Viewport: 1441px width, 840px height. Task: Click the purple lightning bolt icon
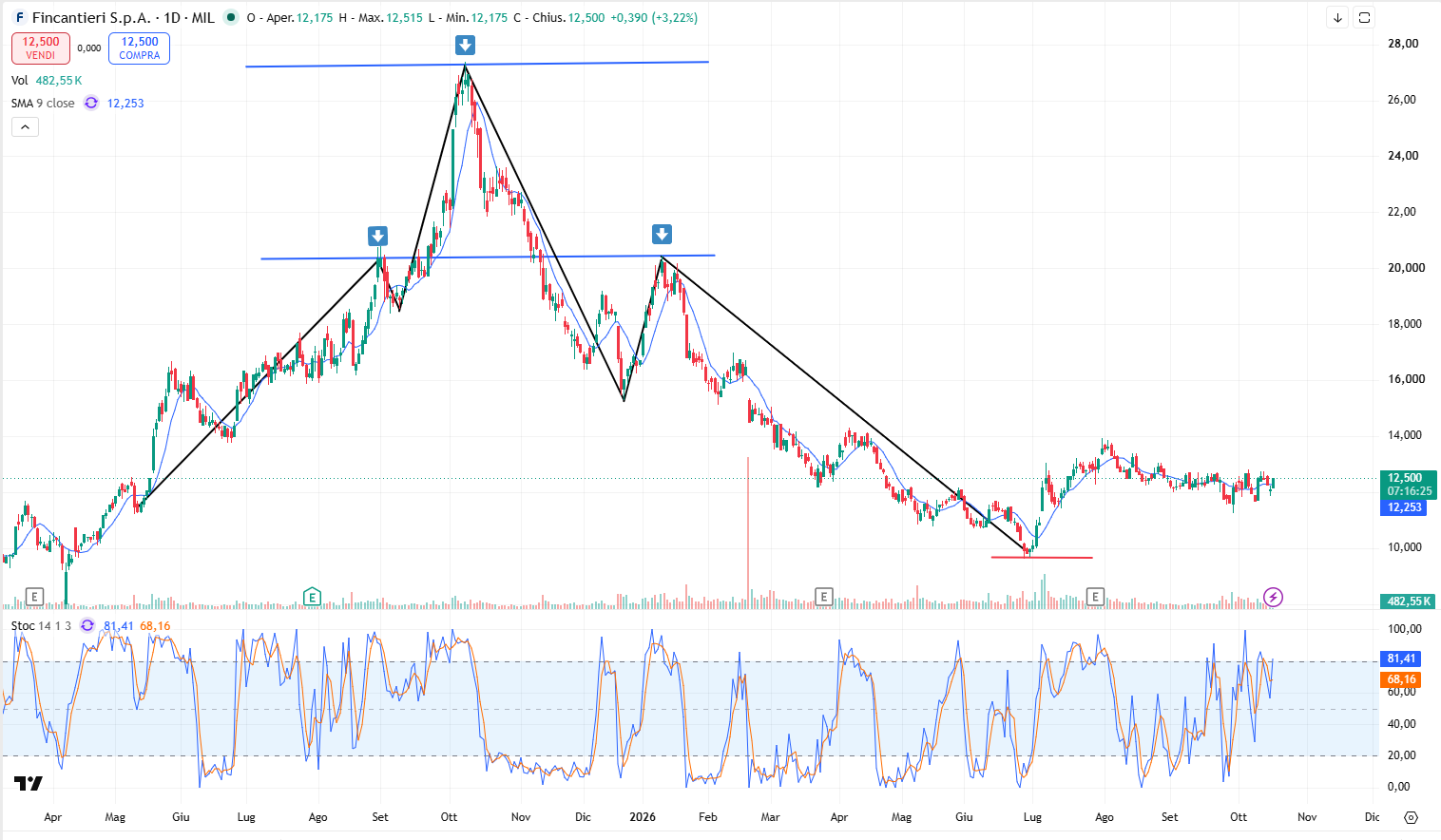click(1273, 597)
